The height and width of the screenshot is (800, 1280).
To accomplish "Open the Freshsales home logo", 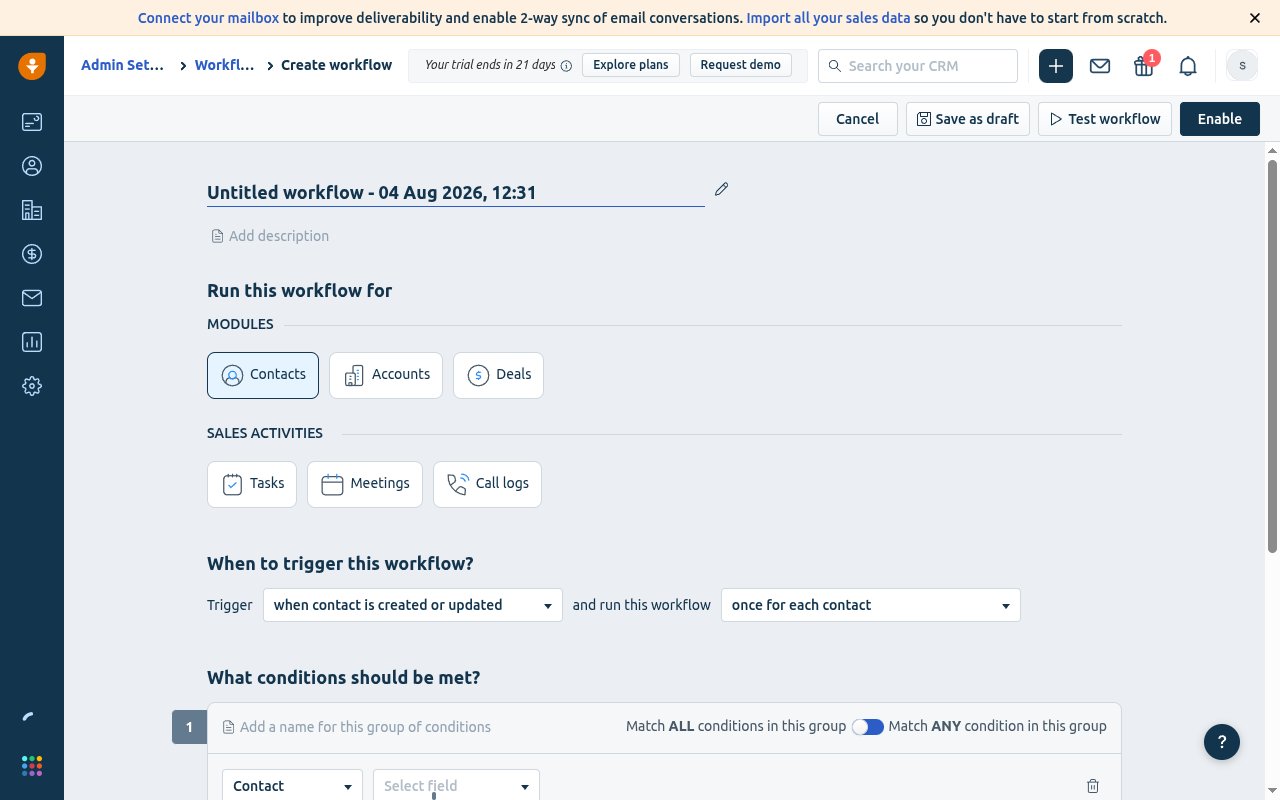I will tap(32, 66).
